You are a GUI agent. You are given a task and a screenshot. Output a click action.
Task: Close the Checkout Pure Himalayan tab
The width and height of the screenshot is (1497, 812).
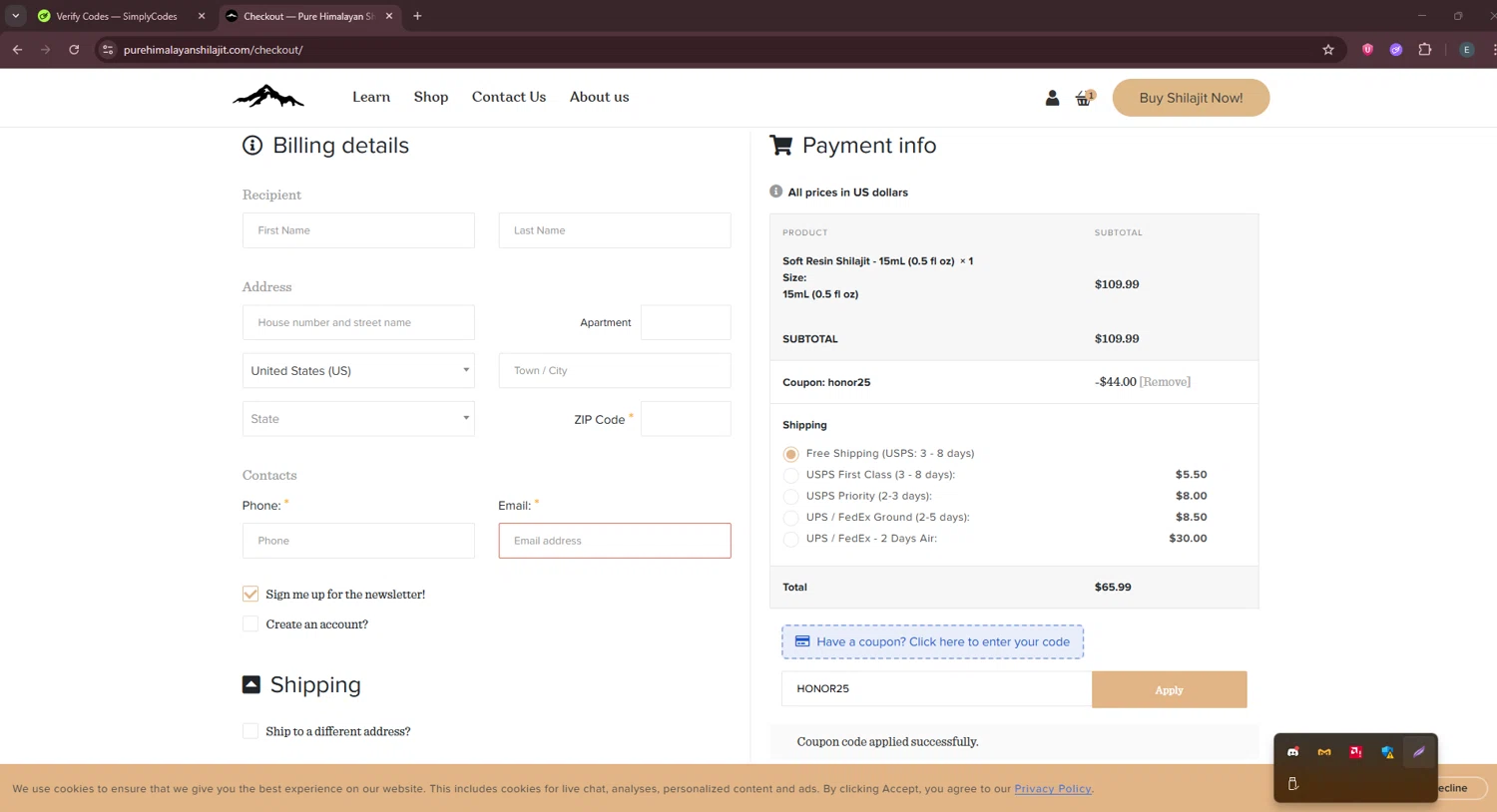389,16
